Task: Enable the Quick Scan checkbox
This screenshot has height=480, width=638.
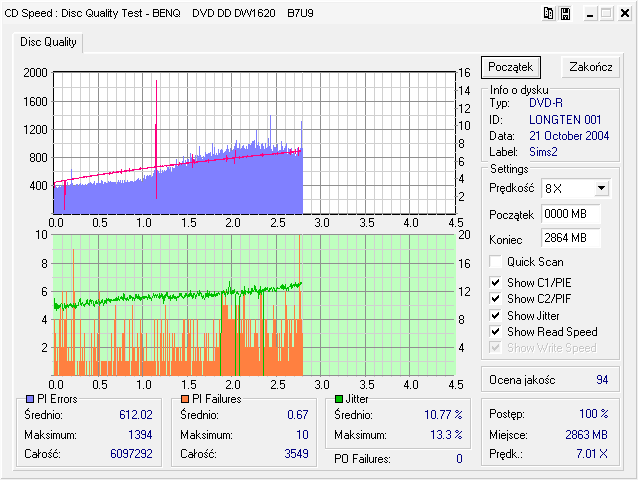Action: 495,262
